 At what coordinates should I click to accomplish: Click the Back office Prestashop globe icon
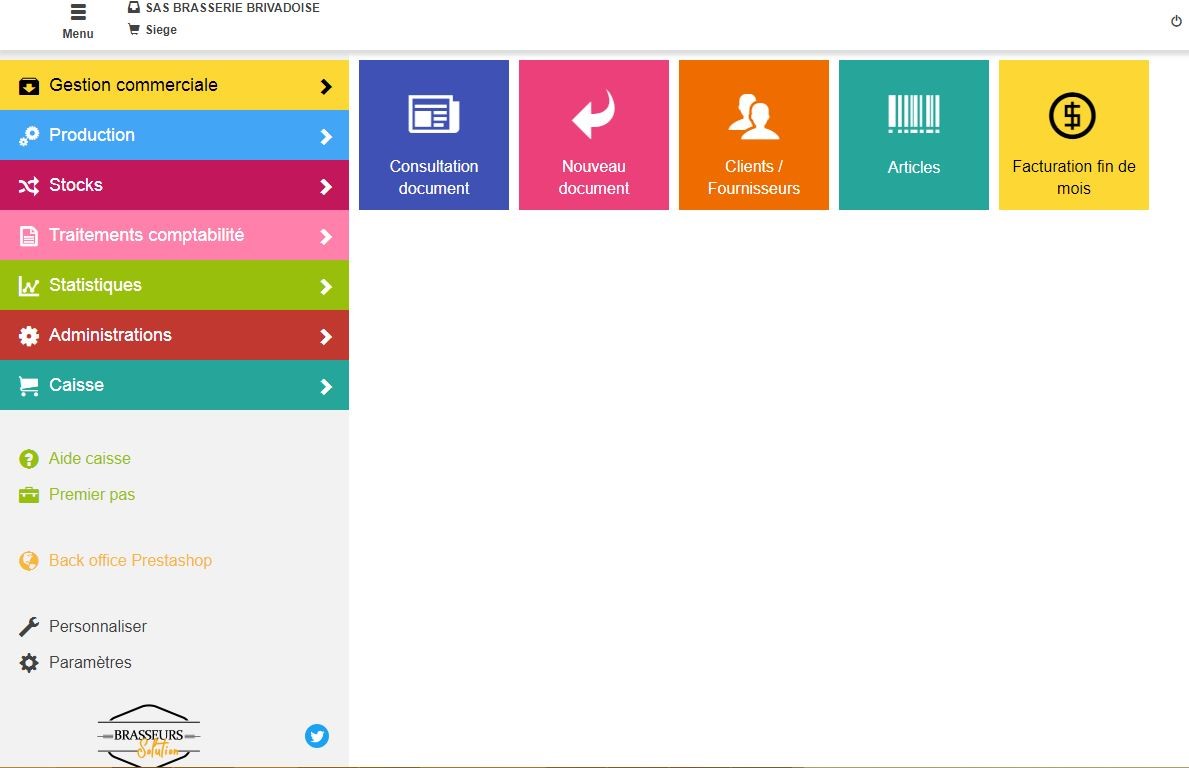click(x=29, y=561)
